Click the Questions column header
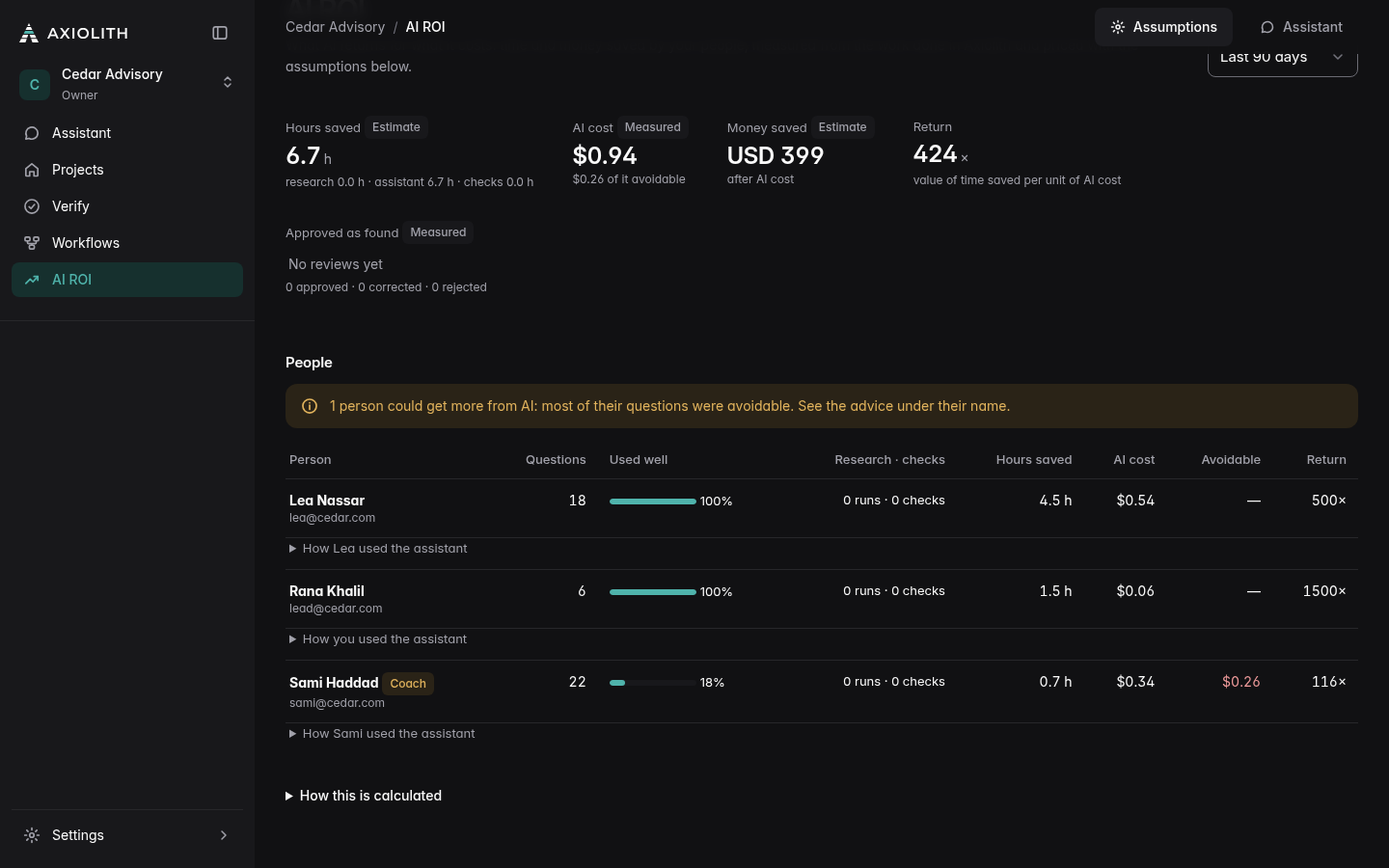The width and height of the screenshot is (1389, 868). (556, 460)
